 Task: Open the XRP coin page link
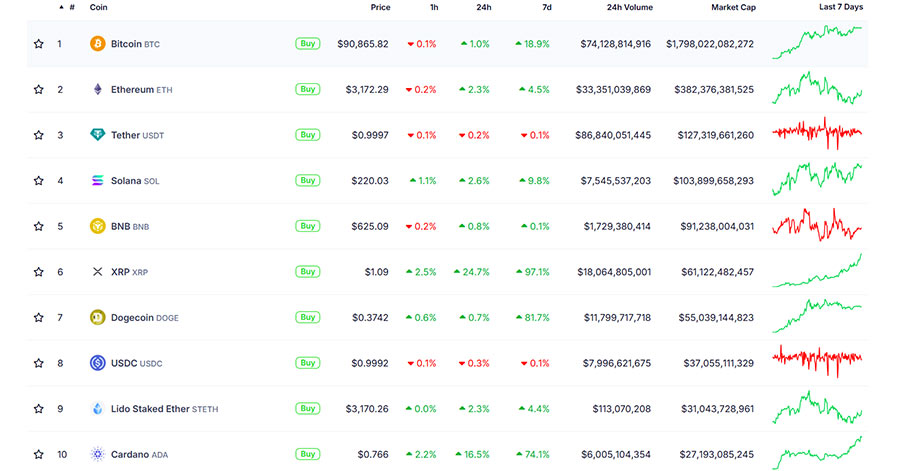coord(129,272)
